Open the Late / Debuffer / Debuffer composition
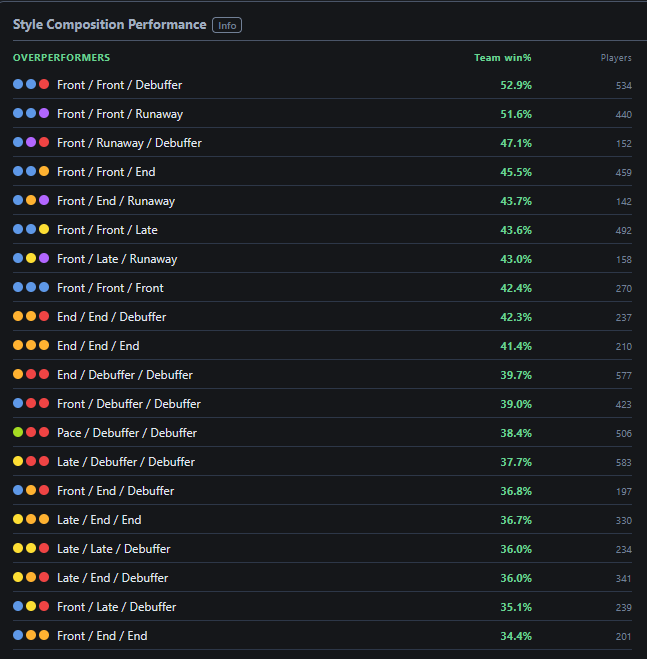This screenshot has height=659, width=647. [x=126, y=462]
